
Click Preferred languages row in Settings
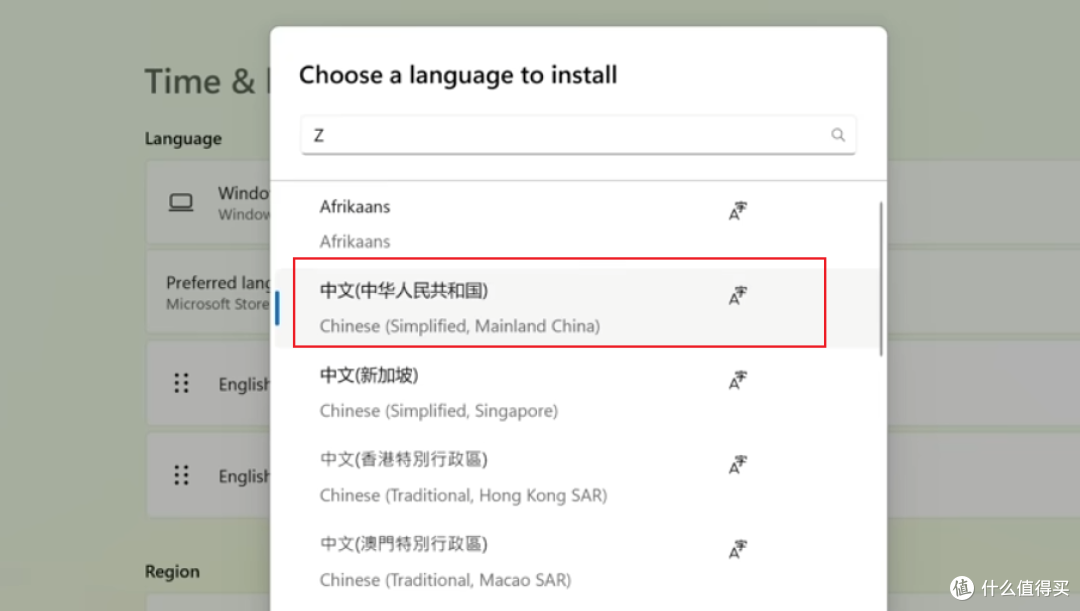coord(209,293)
